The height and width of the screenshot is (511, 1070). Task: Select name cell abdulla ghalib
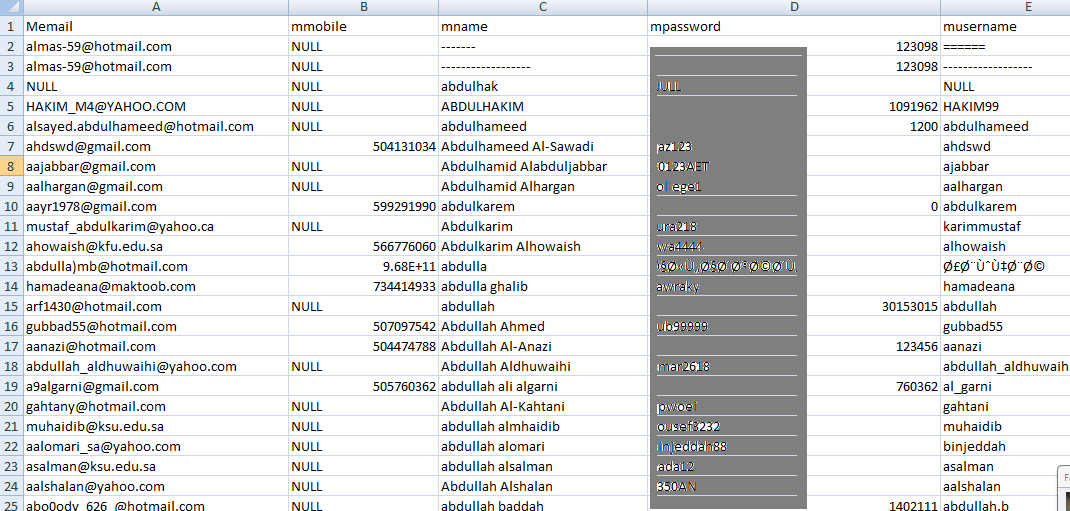(x=543, y=287)
